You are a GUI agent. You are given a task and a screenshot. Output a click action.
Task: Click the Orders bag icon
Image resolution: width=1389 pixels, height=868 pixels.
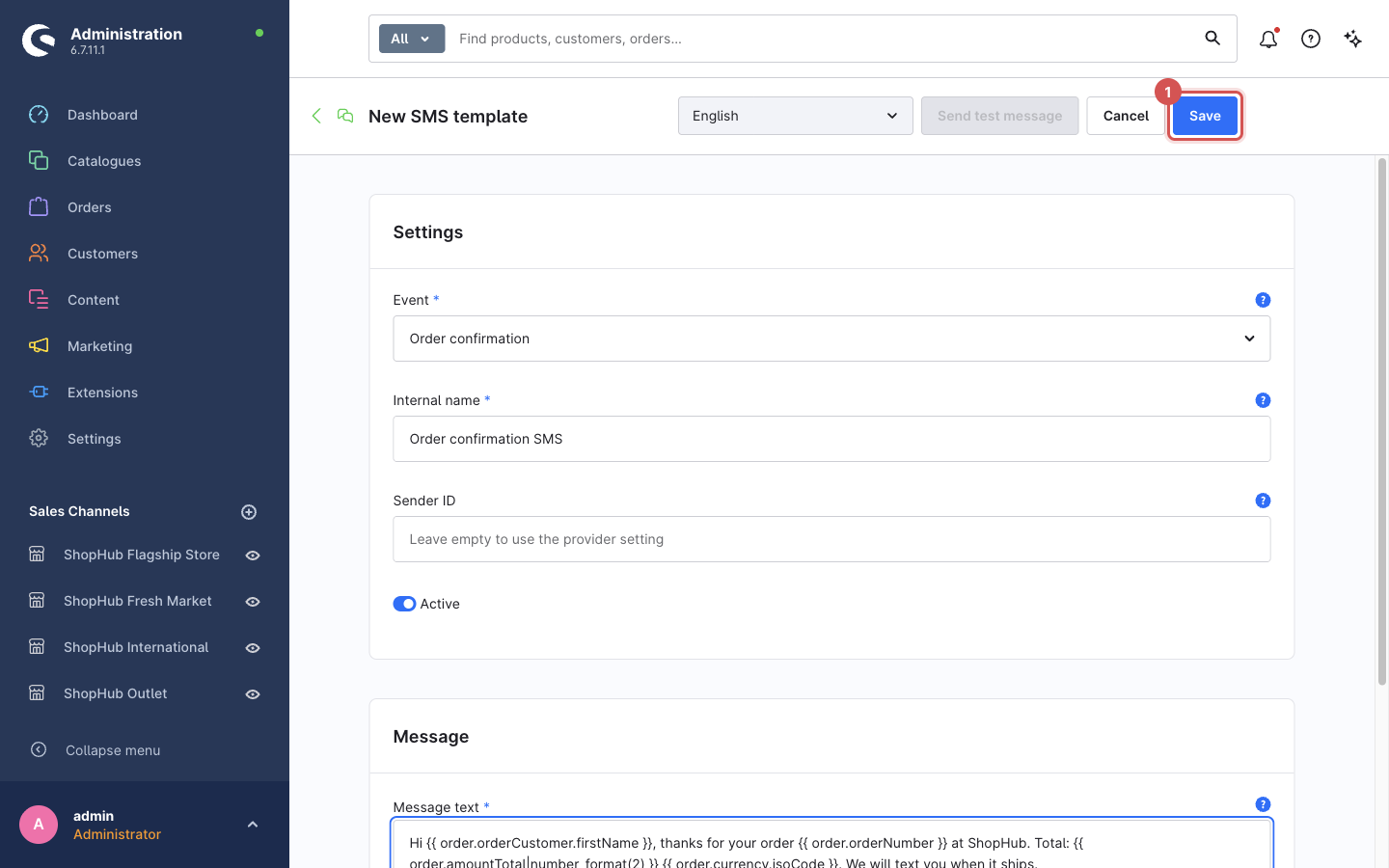39,207
